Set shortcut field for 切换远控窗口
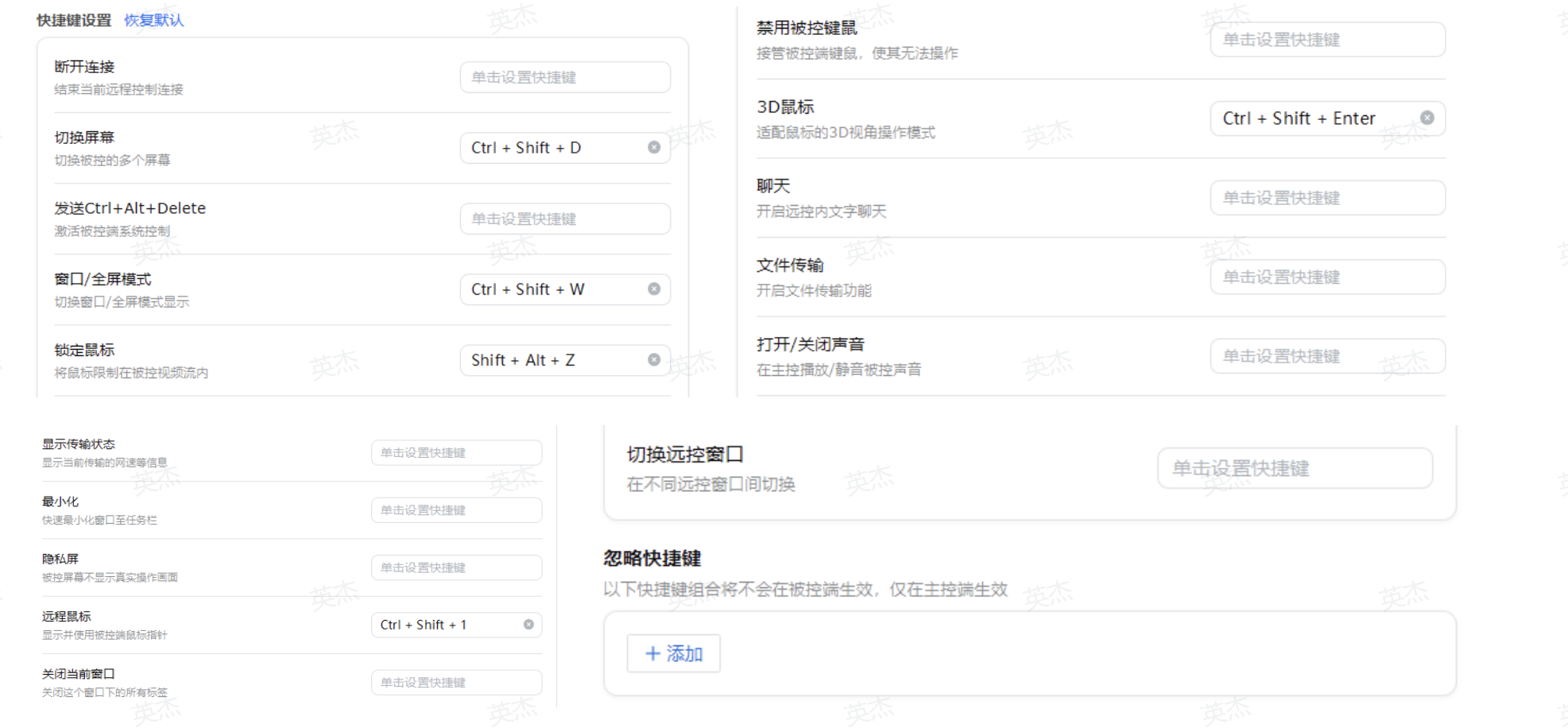Screen dimensions: 1568x728 1295,469
